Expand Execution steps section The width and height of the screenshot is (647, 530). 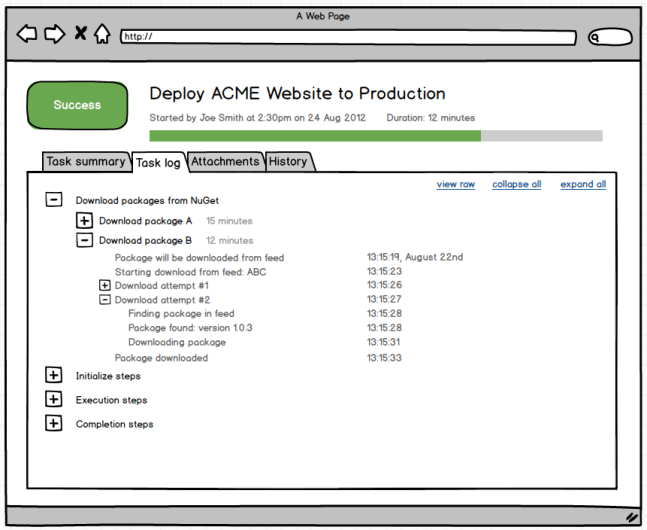(x=54, y=400)
